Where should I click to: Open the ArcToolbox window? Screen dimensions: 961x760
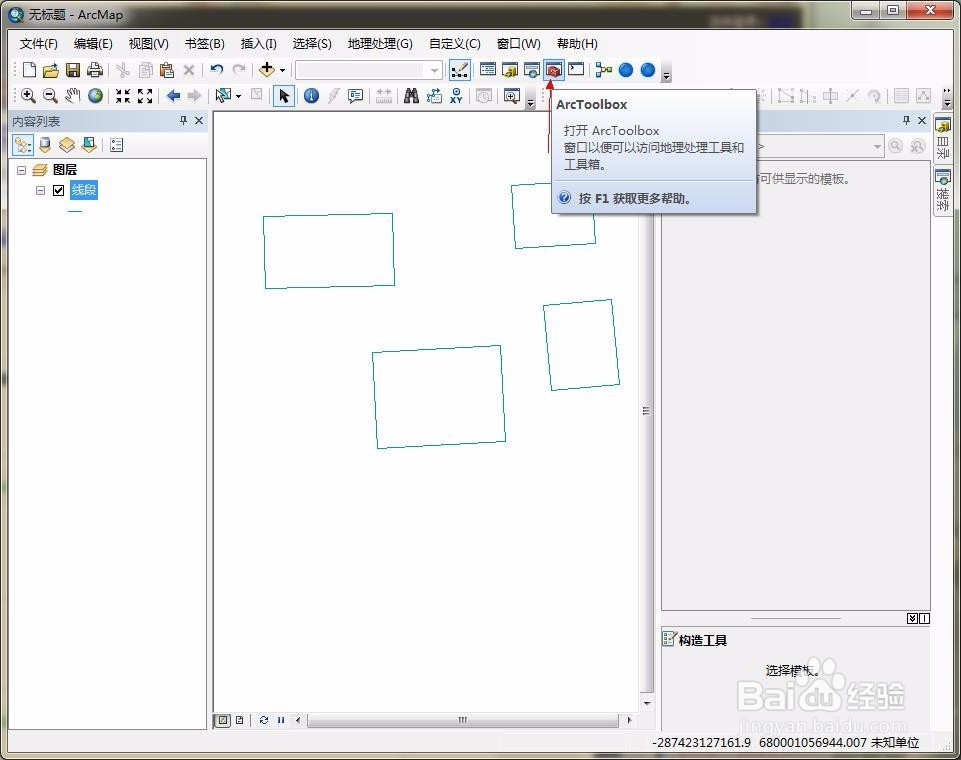[553, 70]
